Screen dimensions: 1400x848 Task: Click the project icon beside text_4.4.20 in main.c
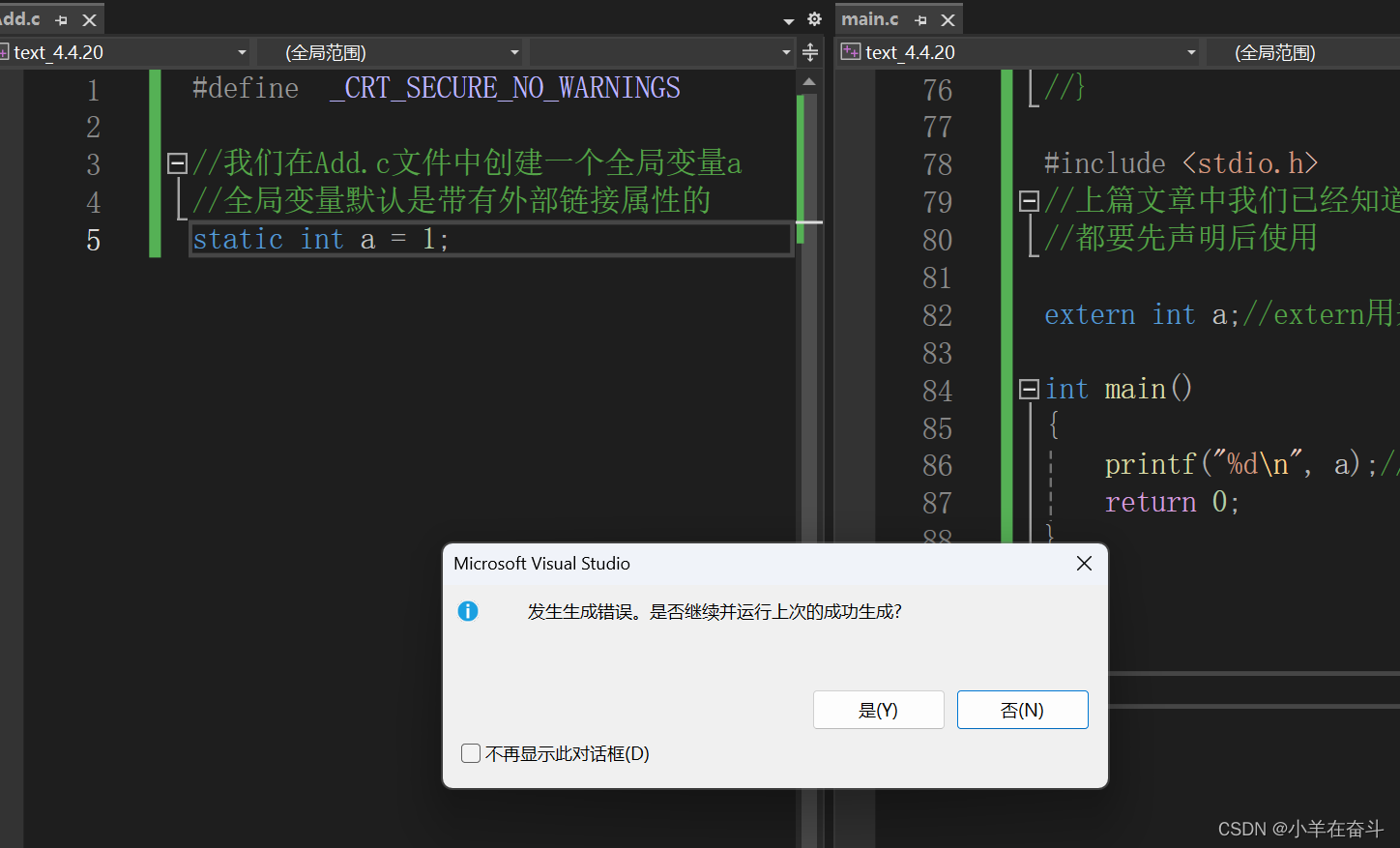pyautogui.click(x=849, y=52)
